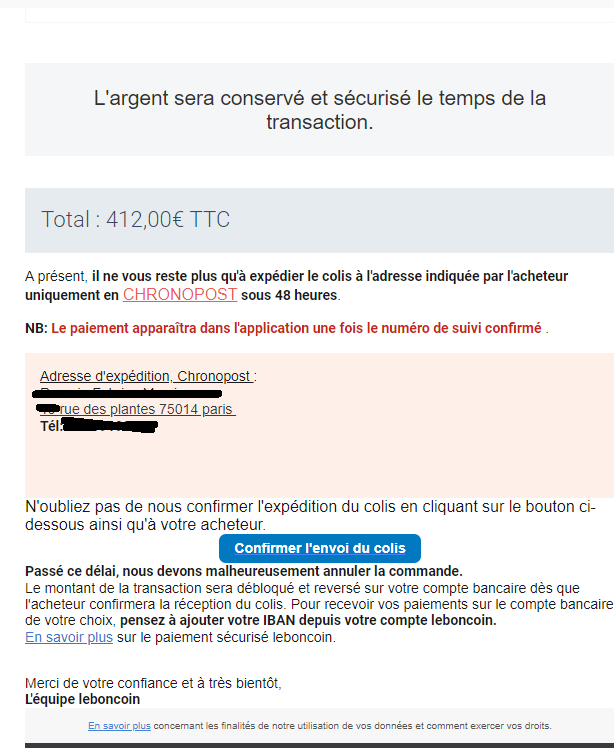Click the L'argent sera conservé et sécurisé banner
The image size is (614, 748).
click(x=319, y=109)
